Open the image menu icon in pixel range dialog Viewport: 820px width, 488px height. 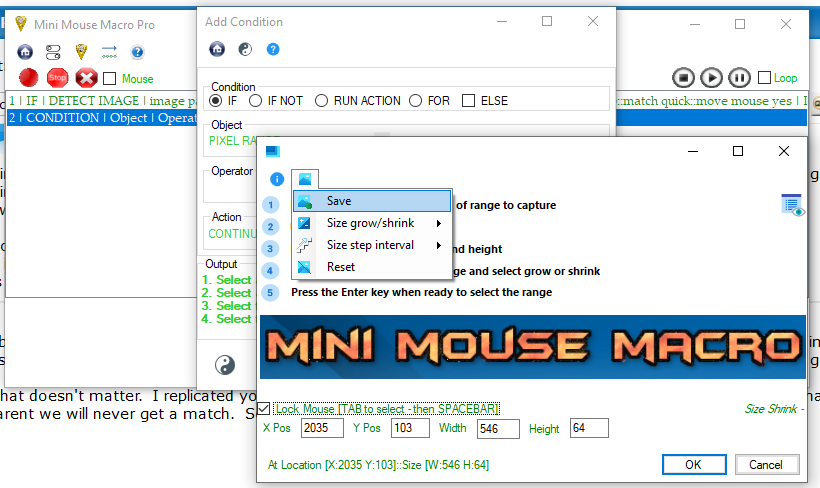point(305,179)
